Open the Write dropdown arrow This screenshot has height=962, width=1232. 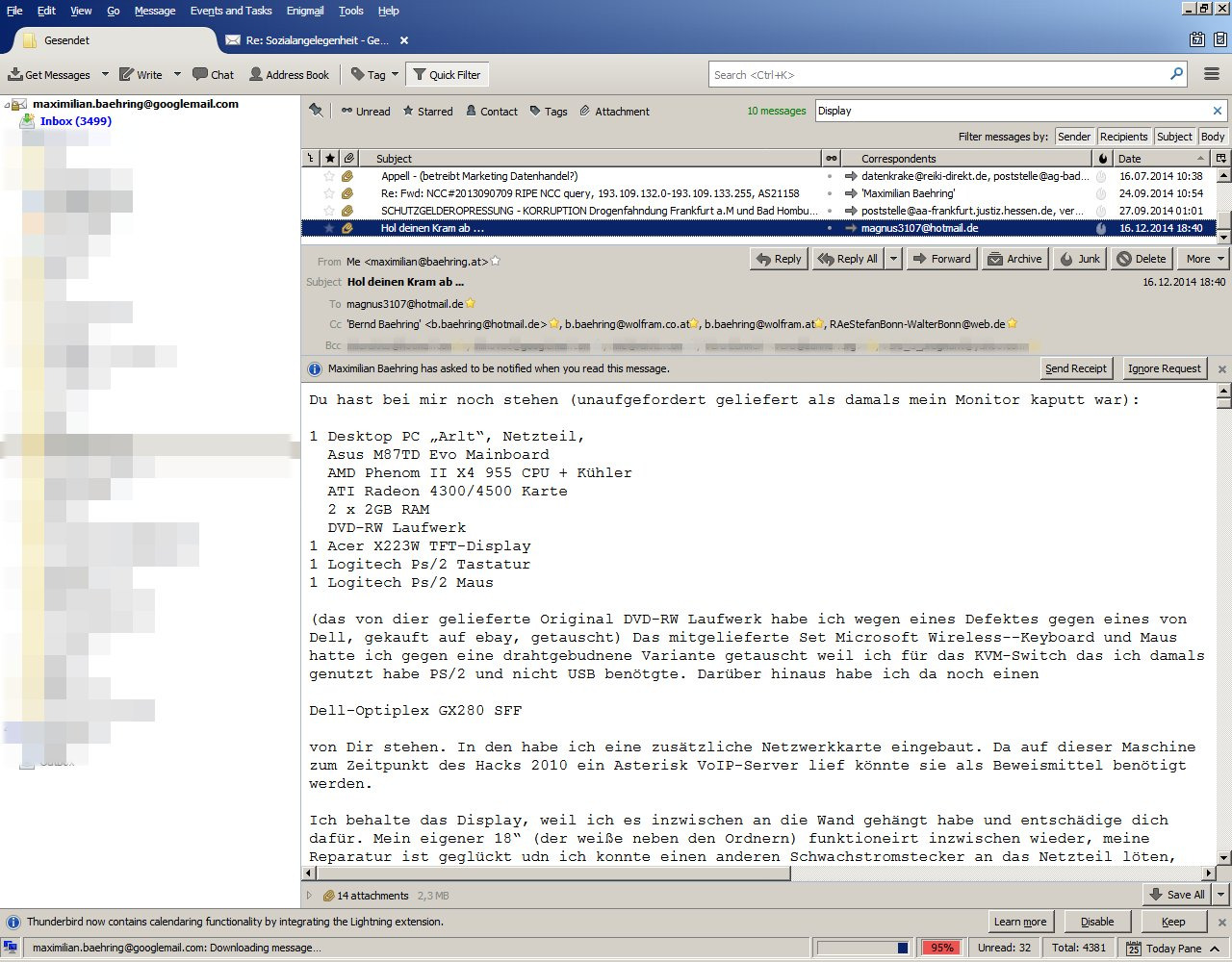tap(176, 74)
